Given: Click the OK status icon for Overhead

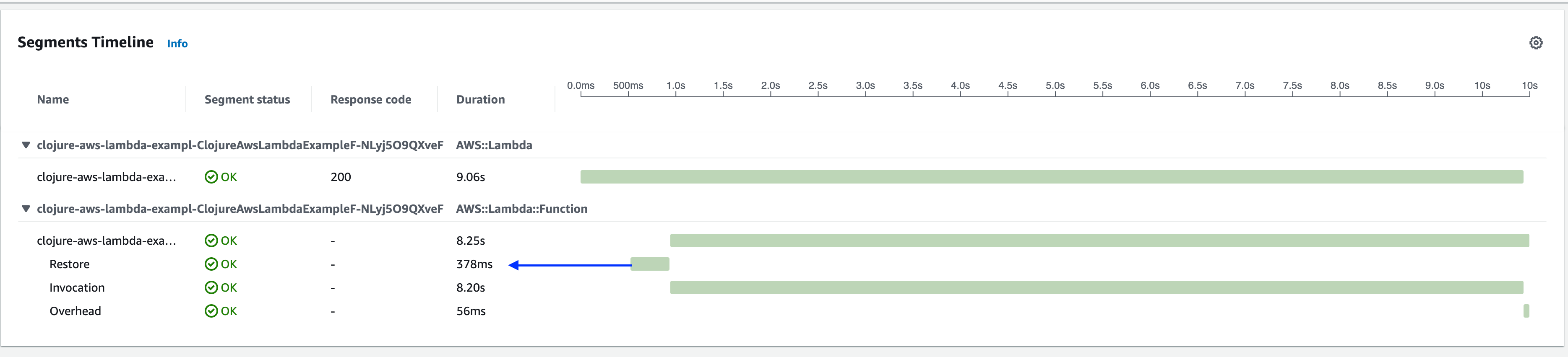Looking at the screenshot, I should [211, 311].
